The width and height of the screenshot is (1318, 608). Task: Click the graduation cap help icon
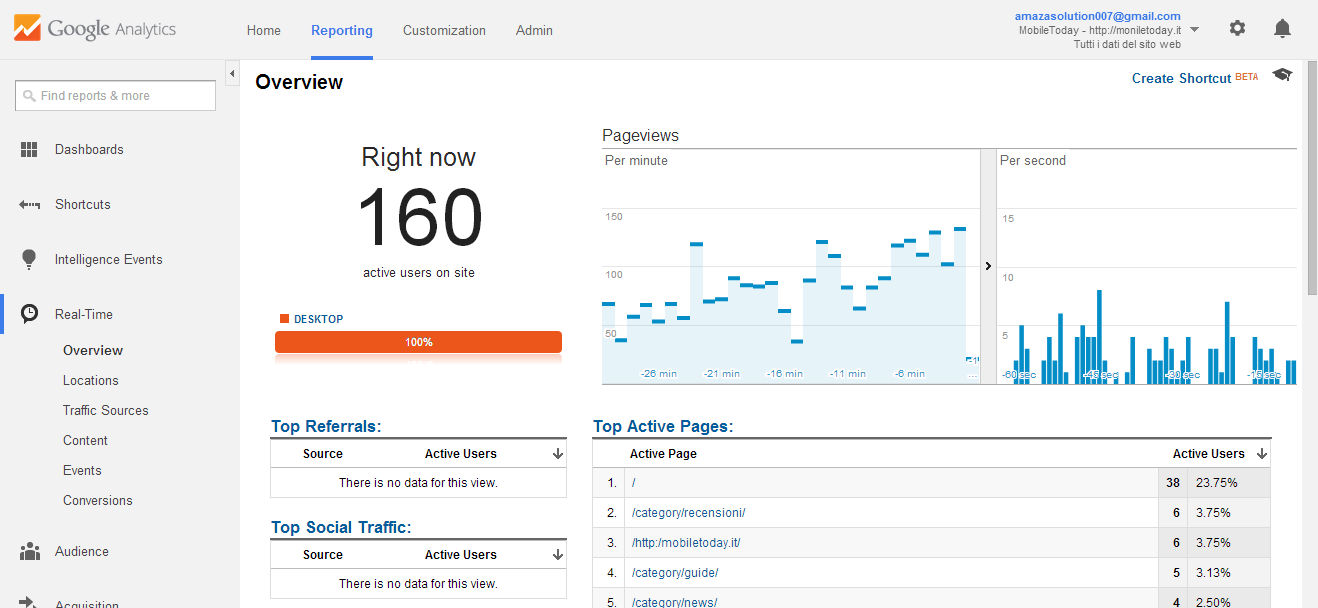[x=1281, y=74]
